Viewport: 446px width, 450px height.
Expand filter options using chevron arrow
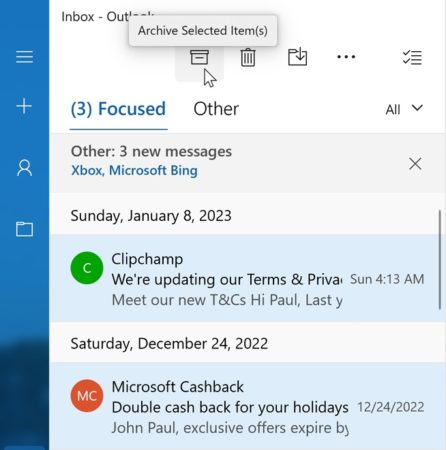(417, 108)
